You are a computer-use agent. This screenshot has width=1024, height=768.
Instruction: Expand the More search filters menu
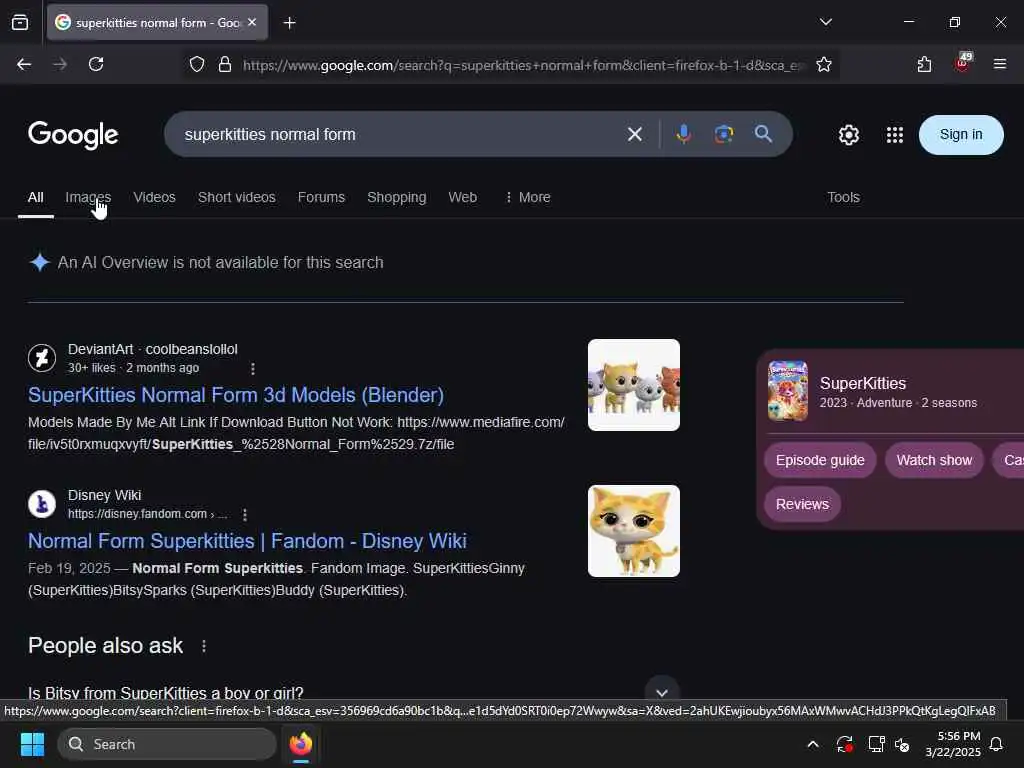click(x=528, y=197)
